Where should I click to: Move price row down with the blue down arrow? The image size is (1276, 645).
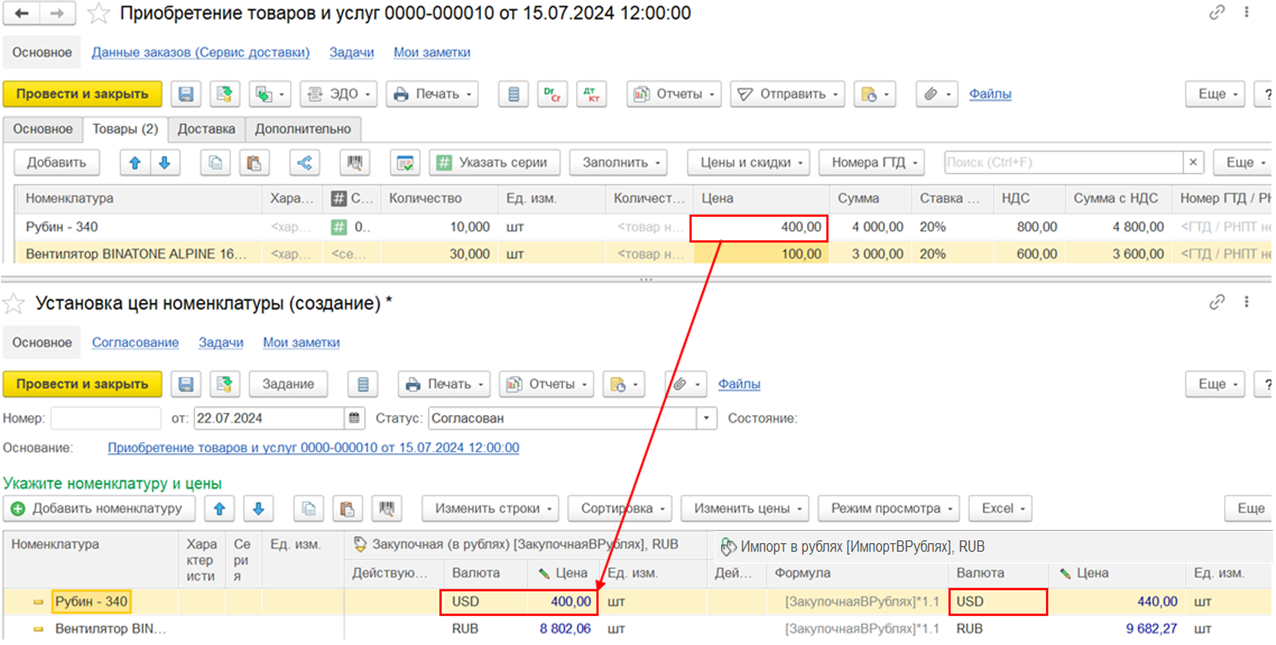coord(257,508)
